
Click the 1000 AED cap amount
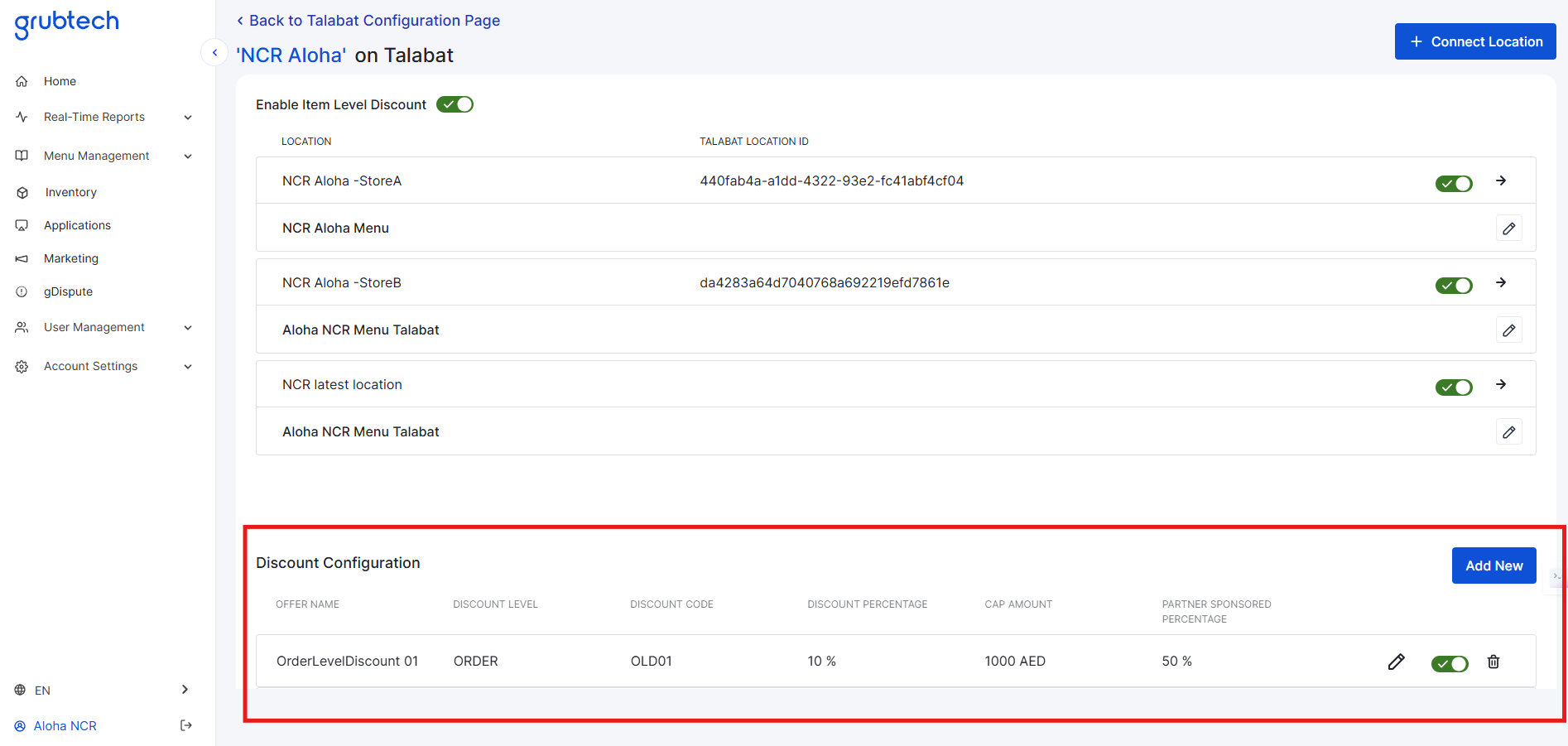(x=1015, y=661)
